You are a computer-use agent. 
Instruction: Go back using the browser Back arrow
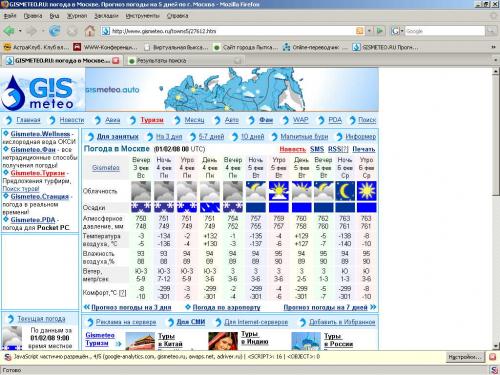(x=9, y=31)
